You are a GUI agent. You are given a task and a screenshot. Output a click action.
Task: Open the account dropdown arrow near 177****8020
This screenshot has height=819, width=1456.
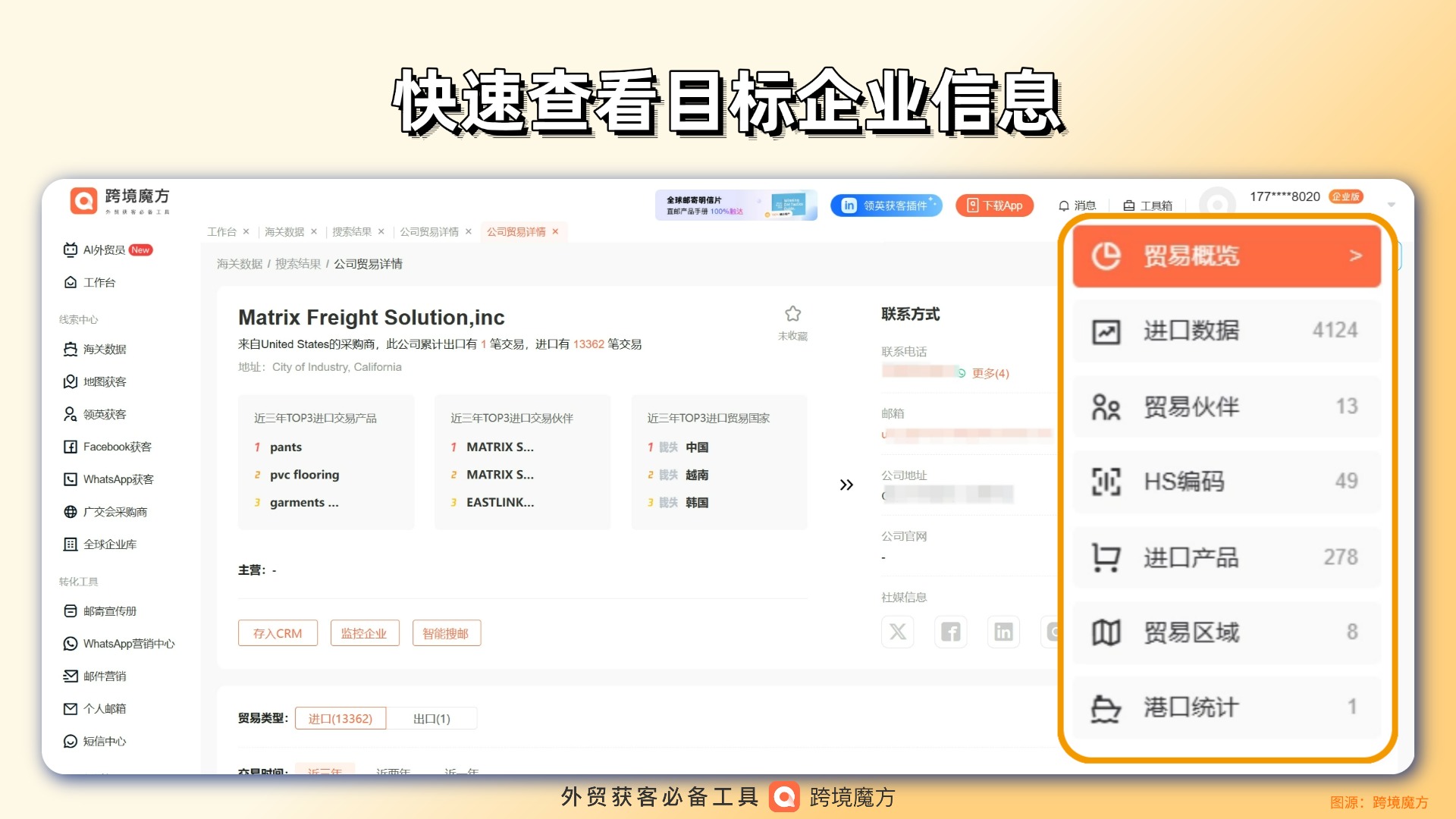1391,205
